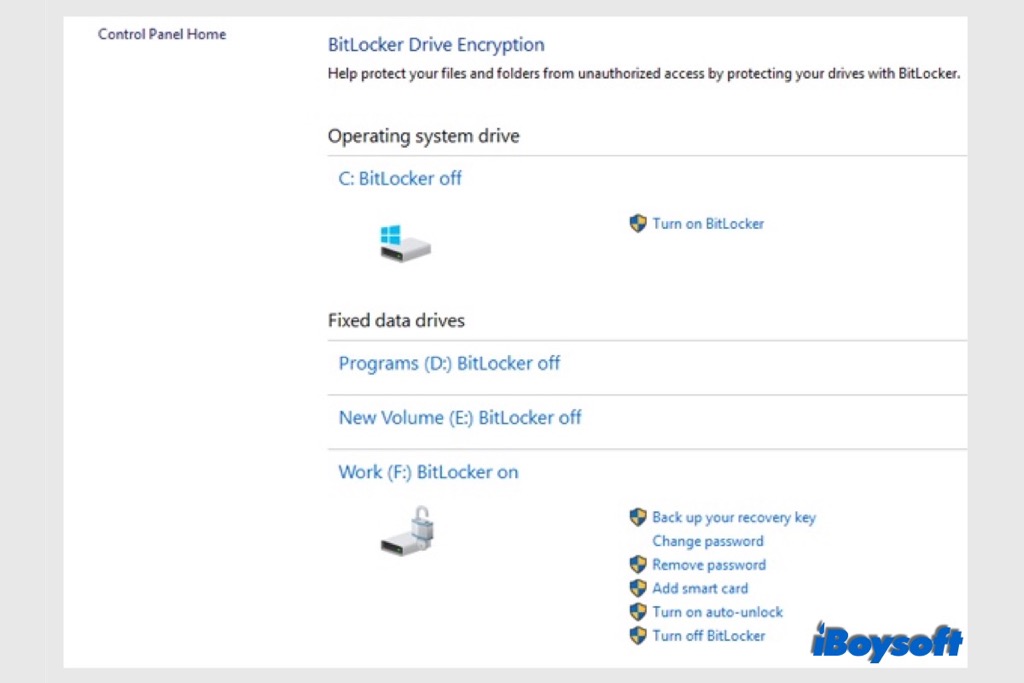Click the shield icon next to Add smart card
This screenshot has height=683, width=1024.
click(x=638, y=588)
